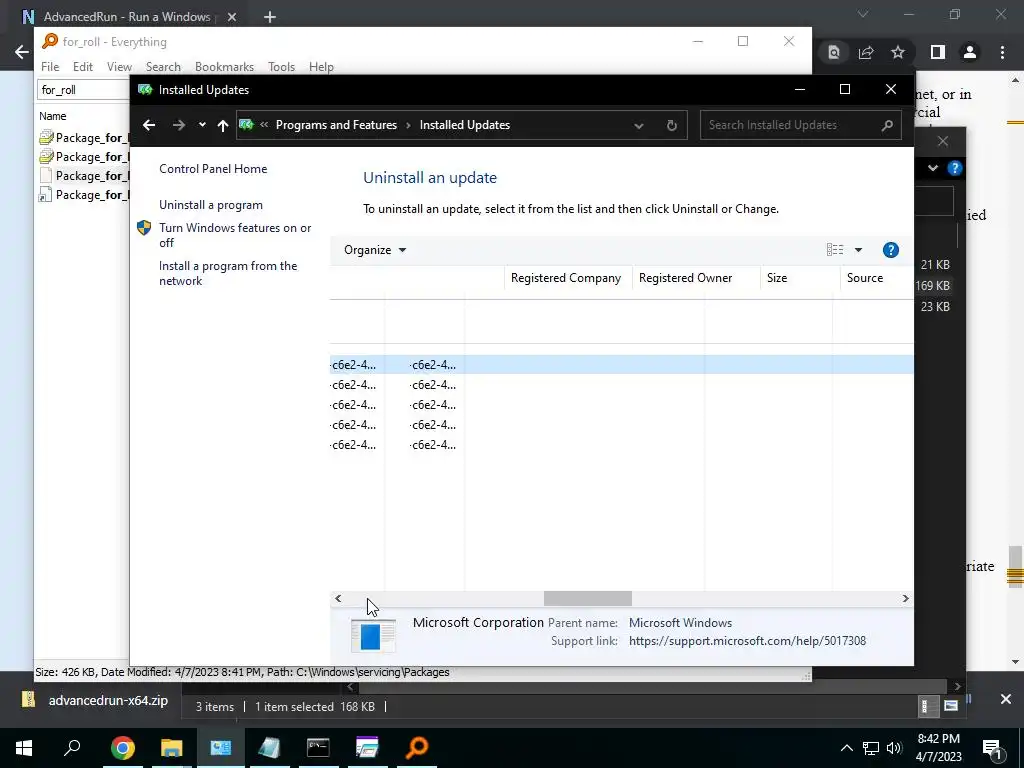The image size is (1024, 768).
Task: Open Edit menu in Everything window
Action: click(x=82, y=67)
